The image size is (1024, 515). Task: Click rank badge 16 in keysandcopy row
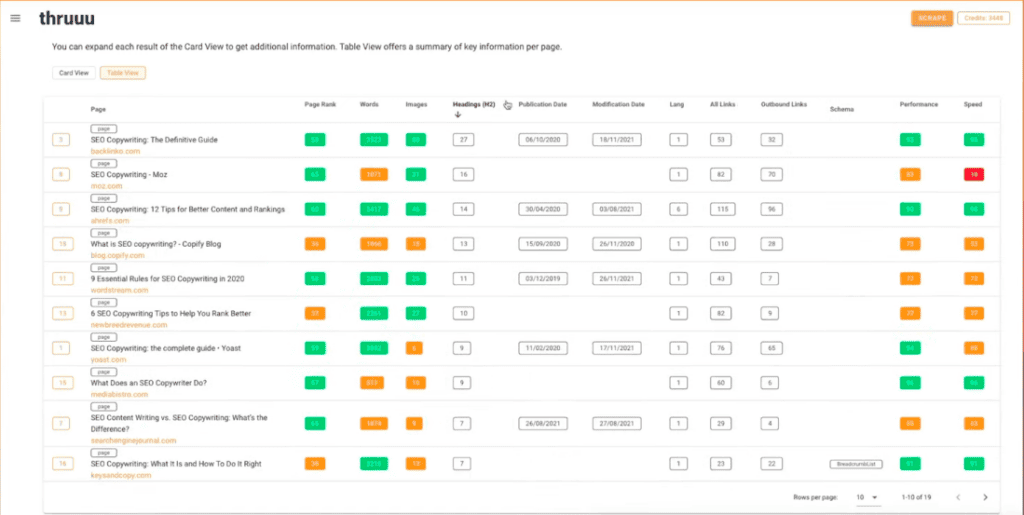pos(62,463)
